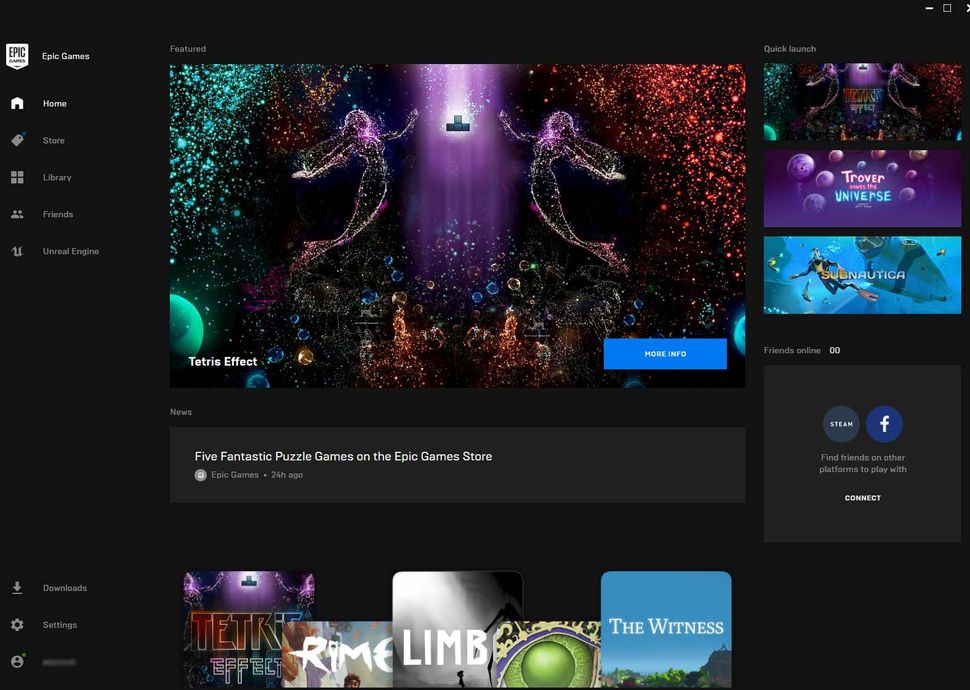Open the Store using its sidebar icon
The image size is (970, 690).
pos(17,140)
